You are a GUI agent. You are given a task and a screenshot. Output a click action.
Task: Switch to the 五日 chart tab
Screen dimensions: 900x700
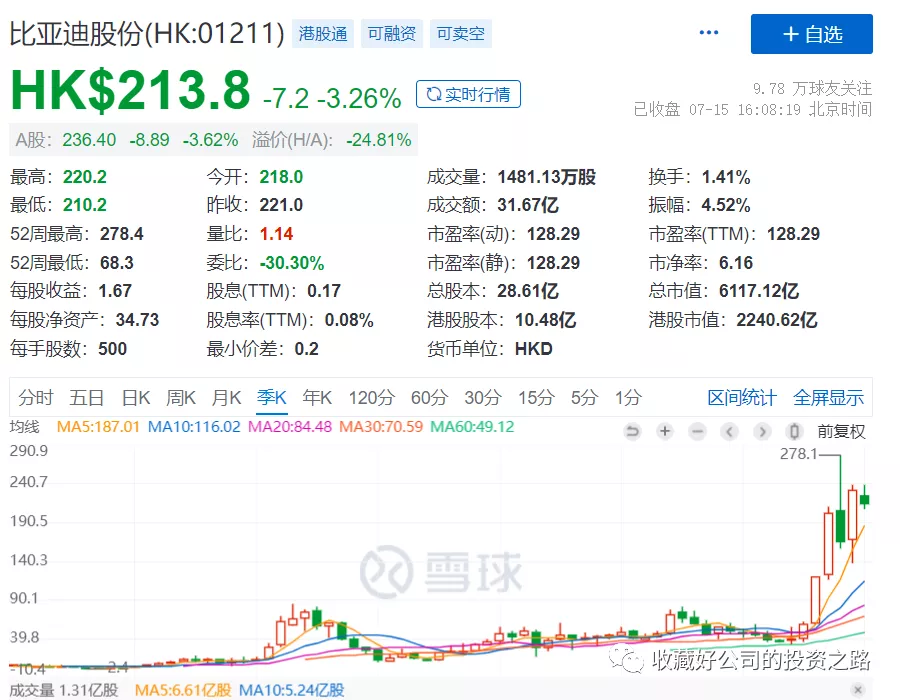coord(86,398)
